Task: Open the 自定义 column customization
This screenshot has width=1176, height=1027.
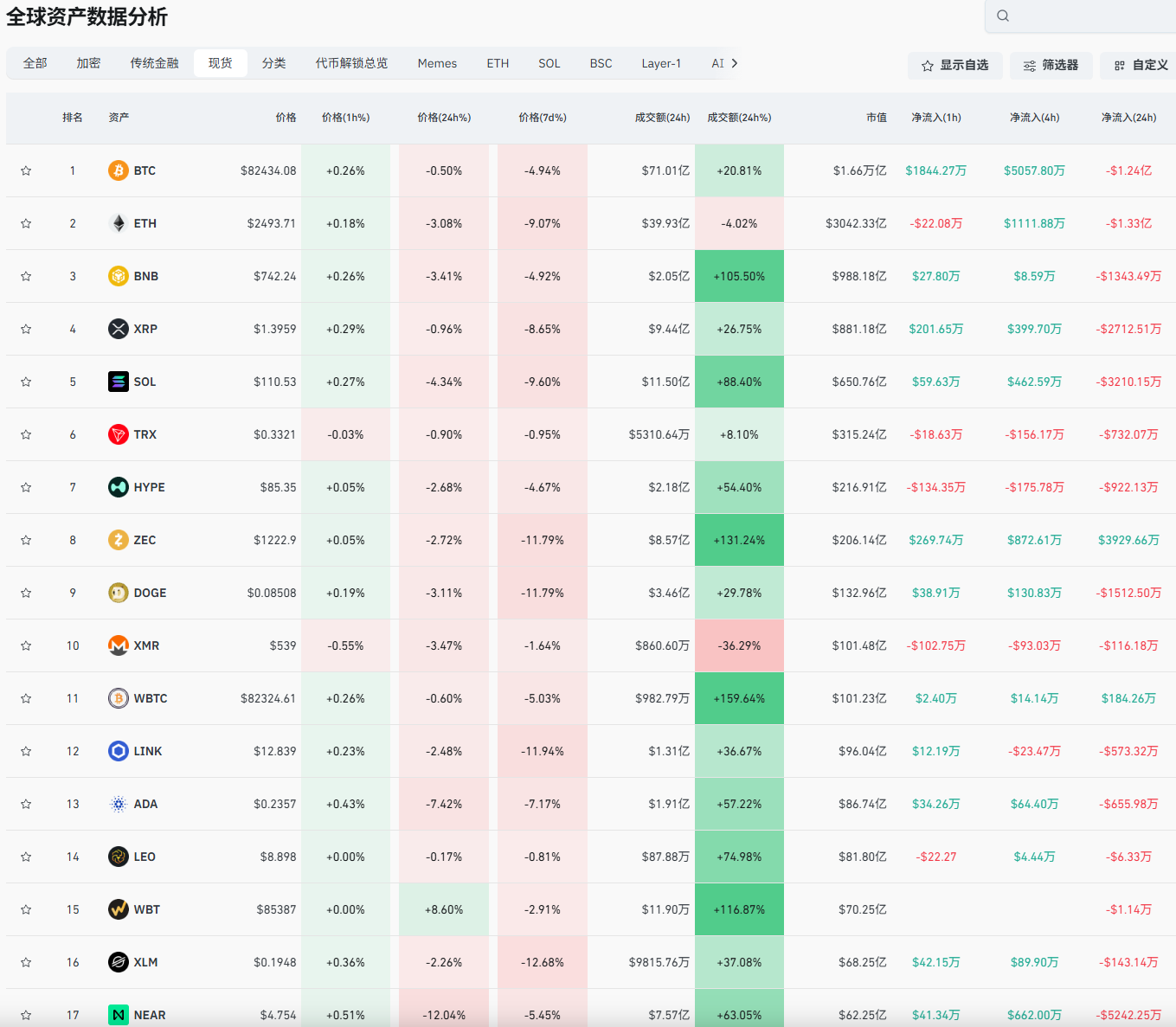Action: pos(1140,66)
